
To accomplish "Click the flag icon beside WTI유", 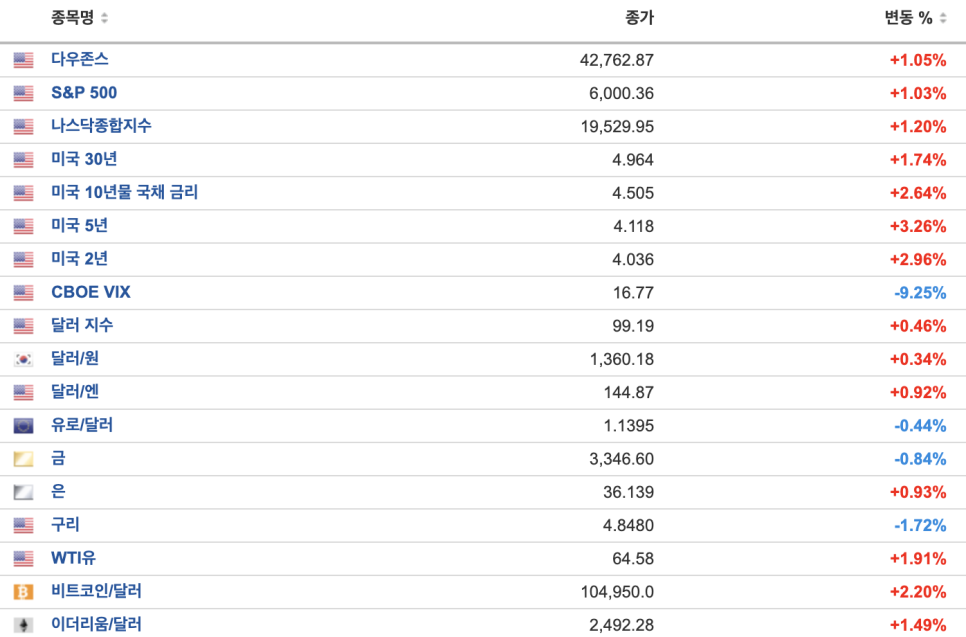I will 23,559.
